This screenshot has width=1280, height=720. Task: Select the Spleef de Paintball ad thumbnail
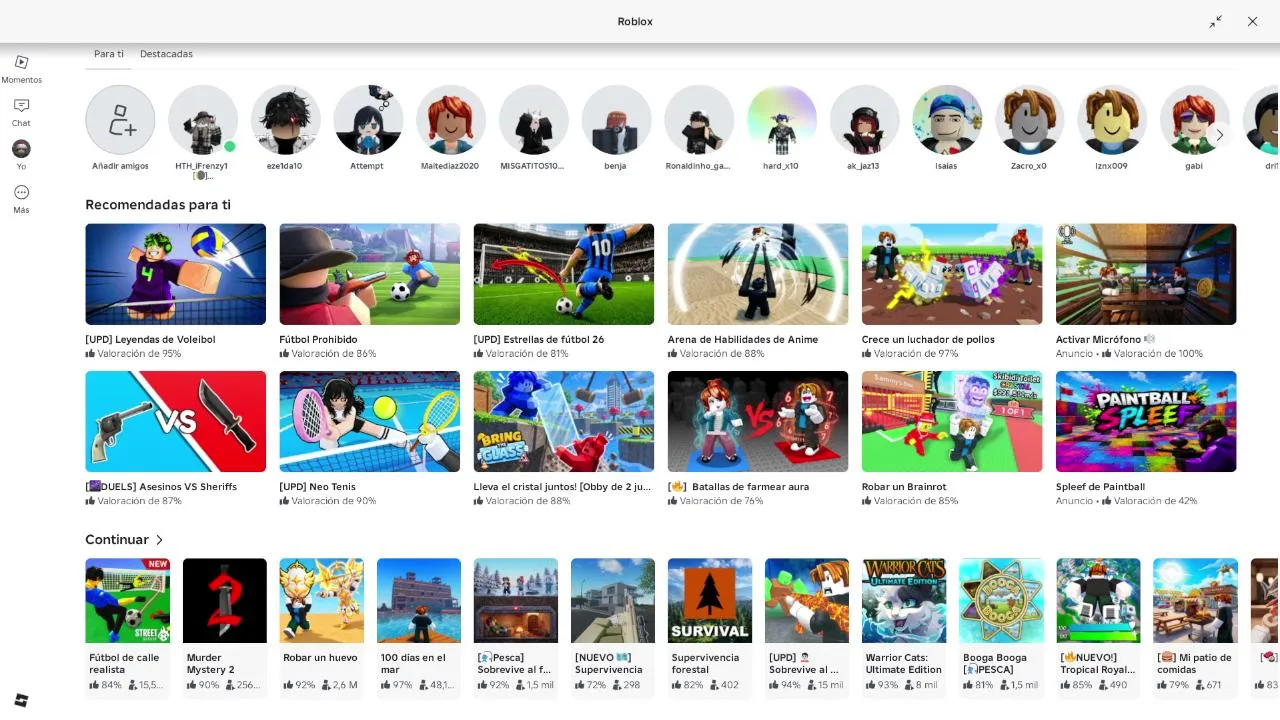point(1146,421)
